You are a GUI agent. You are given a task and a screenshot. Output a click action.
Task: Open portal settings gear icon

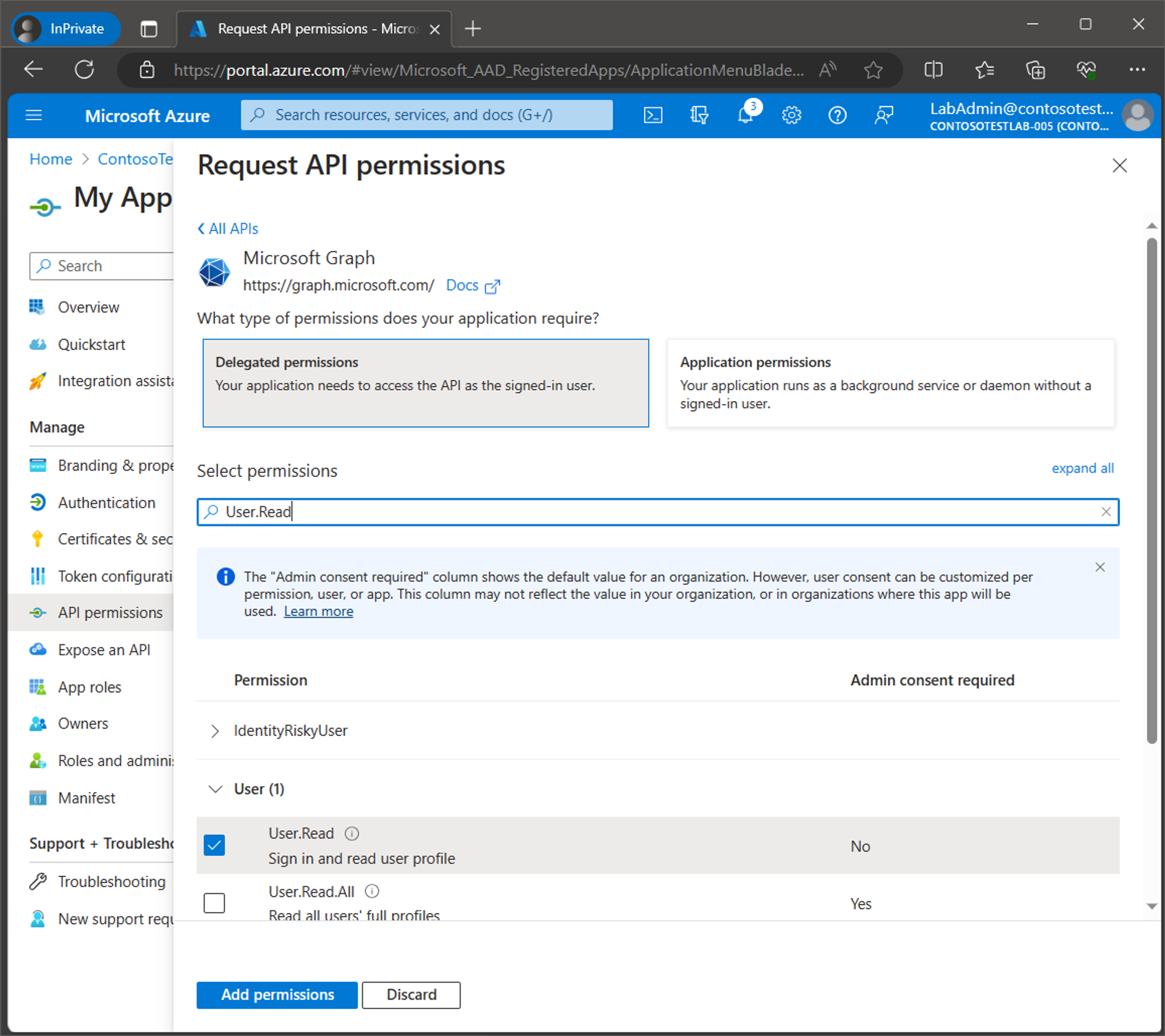[791, 116]
